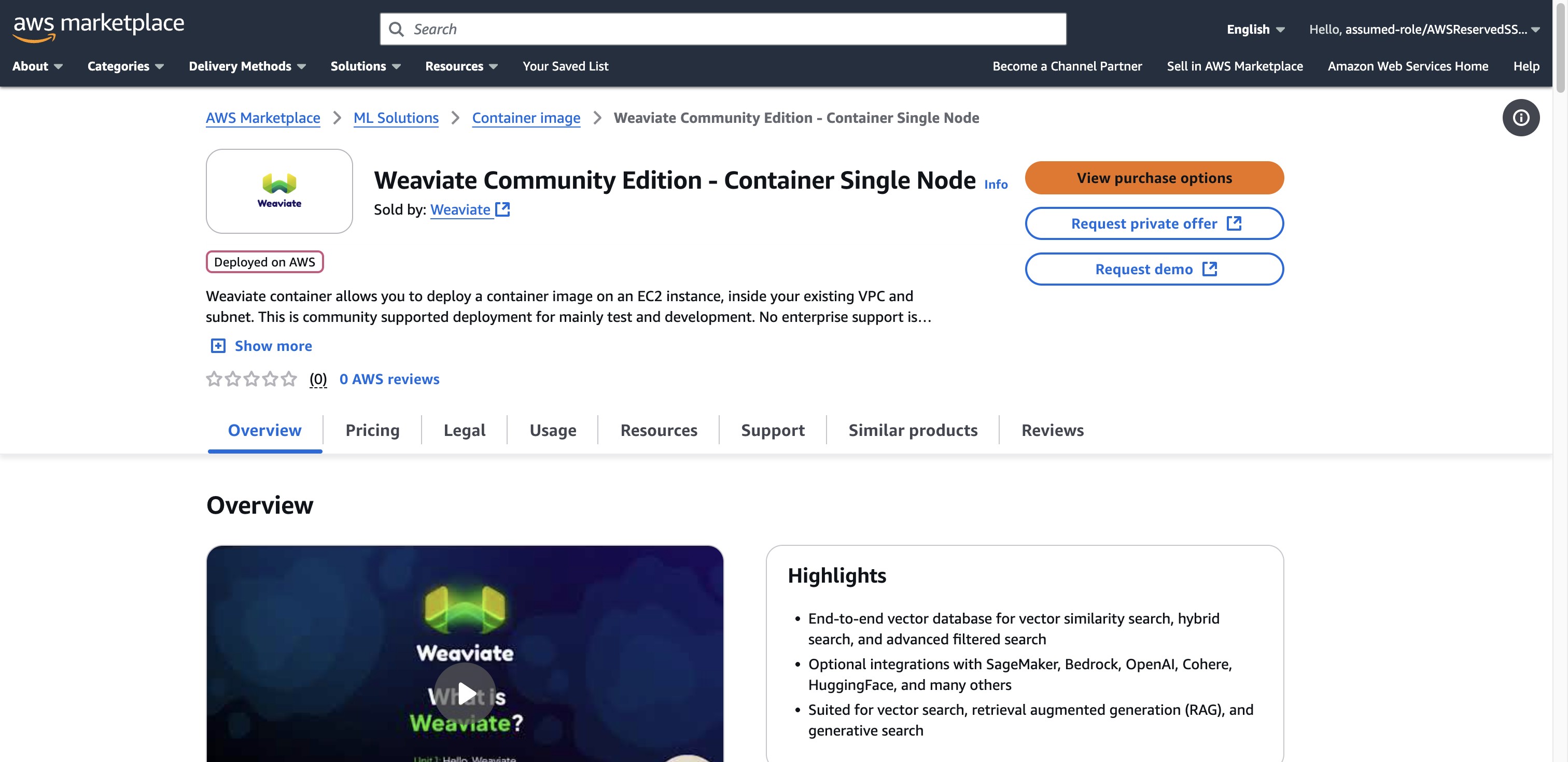The width and height of the screenshot is (1568, 762).
Task: Click the (0) rating count
Action: coord(318,379)
